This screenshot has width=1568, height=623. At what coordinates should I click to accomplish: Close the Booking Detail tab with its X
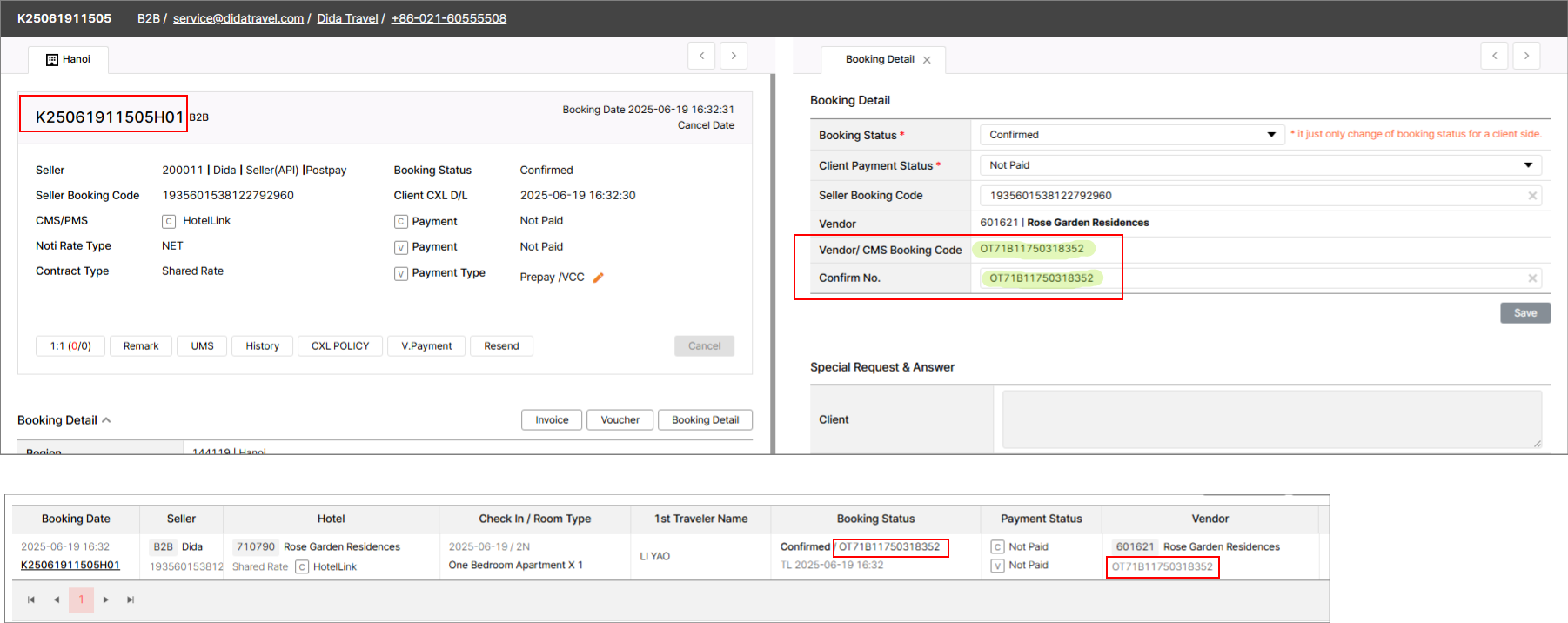click(927, 60)
